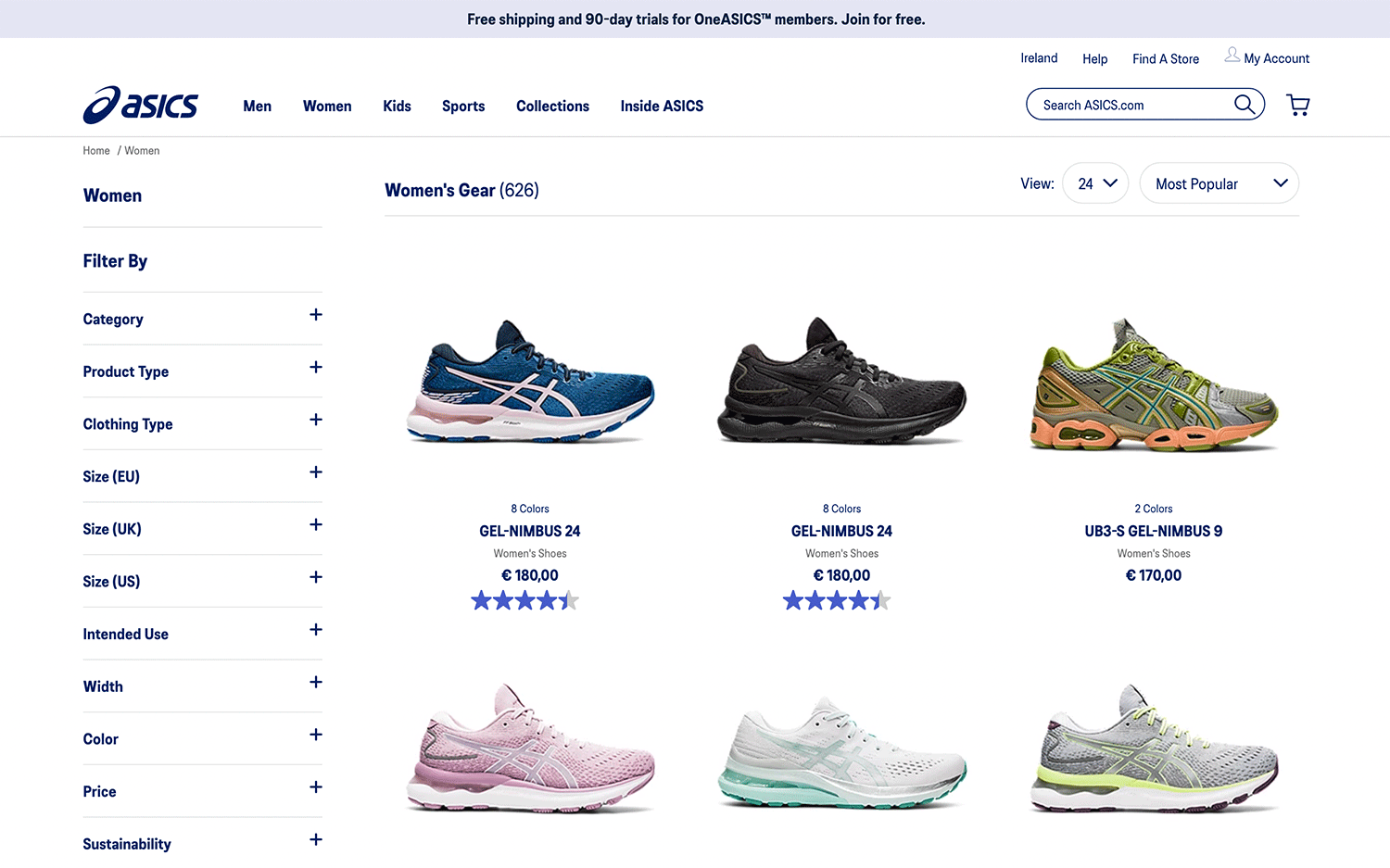Open the black GEL-NIMBUS 24 shoe image
The width and height of the screenshot is (1390, 868).
(x=841, y=382)
